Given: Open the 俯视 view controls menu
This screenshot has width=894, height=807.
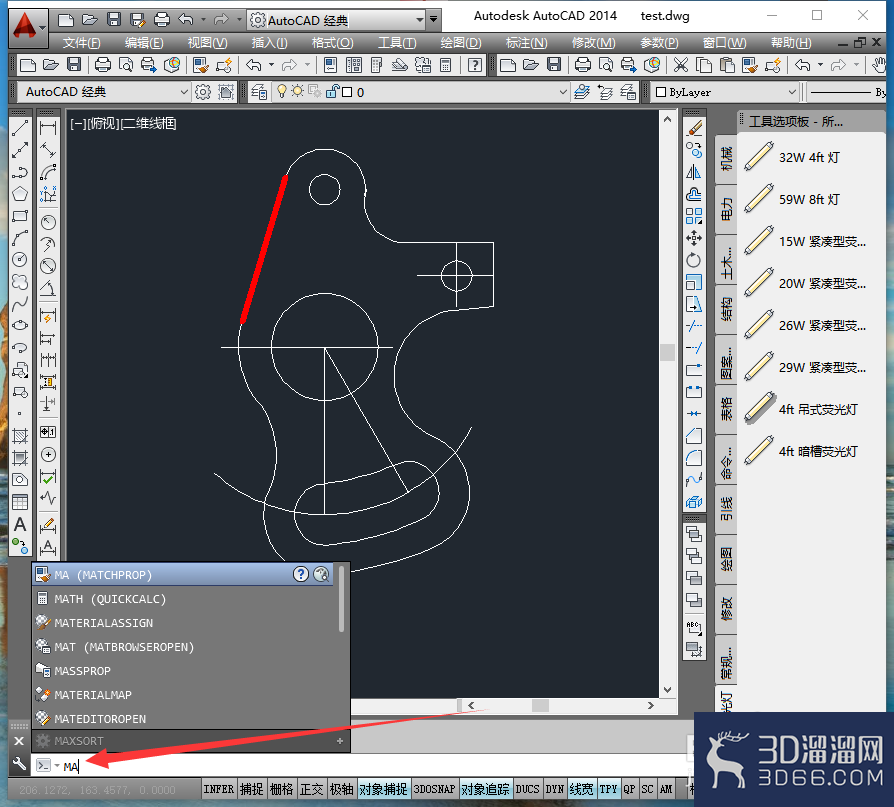Looking at the screenshot, I should [x=103, y=123].
